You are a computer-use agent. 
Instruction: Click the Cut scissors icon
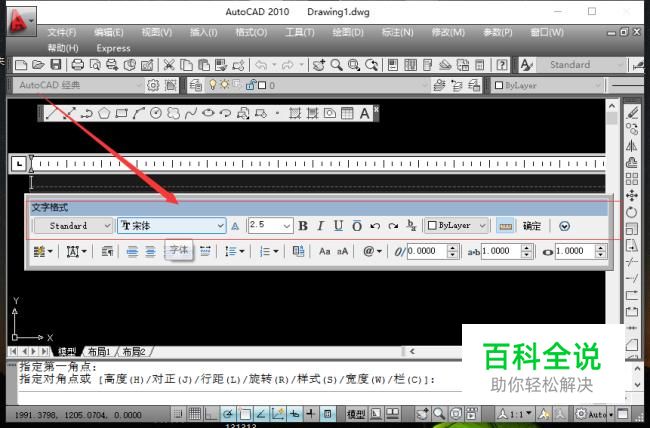coord(168,65)
